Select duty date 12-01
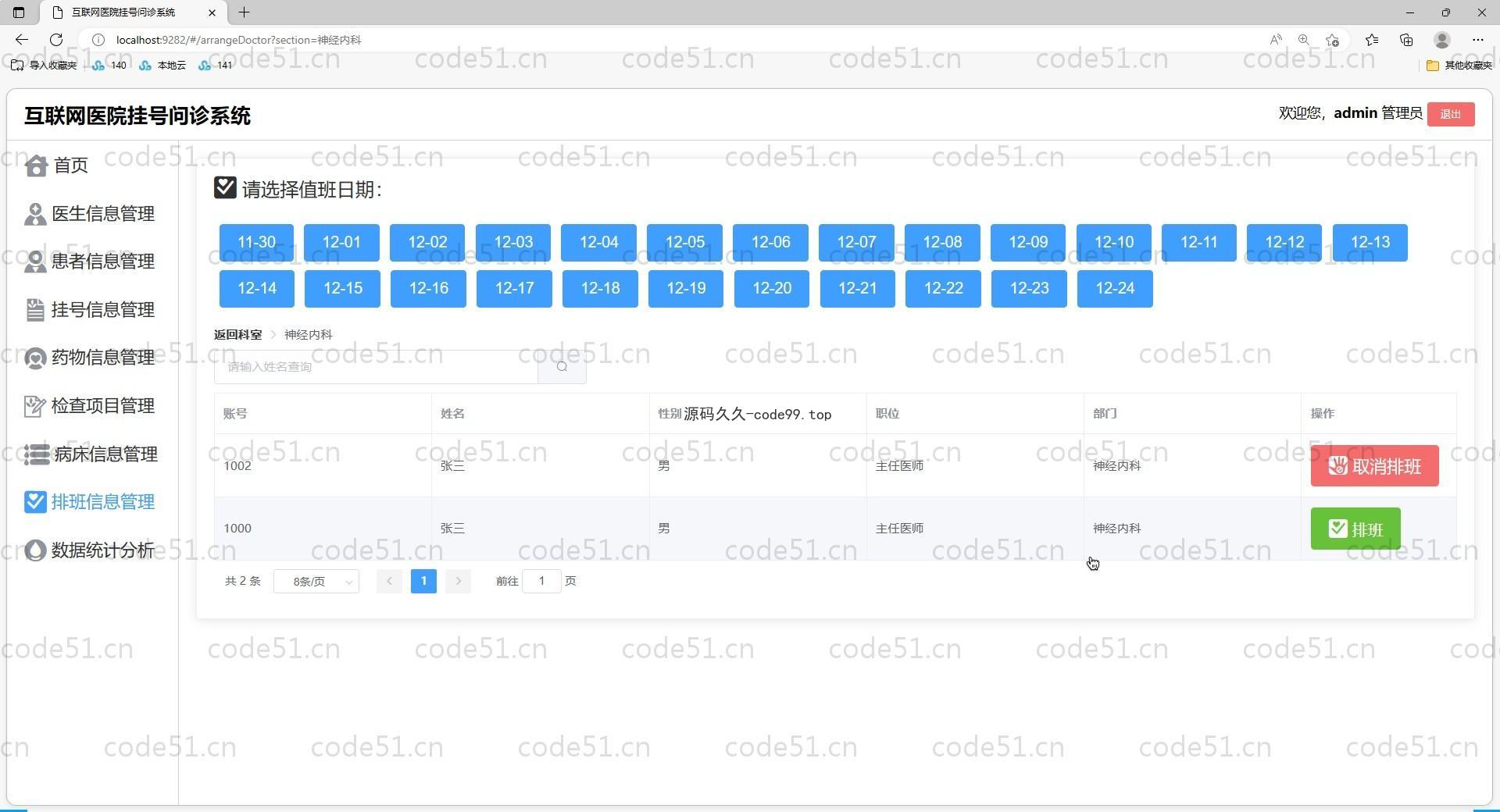 [341, 243]
